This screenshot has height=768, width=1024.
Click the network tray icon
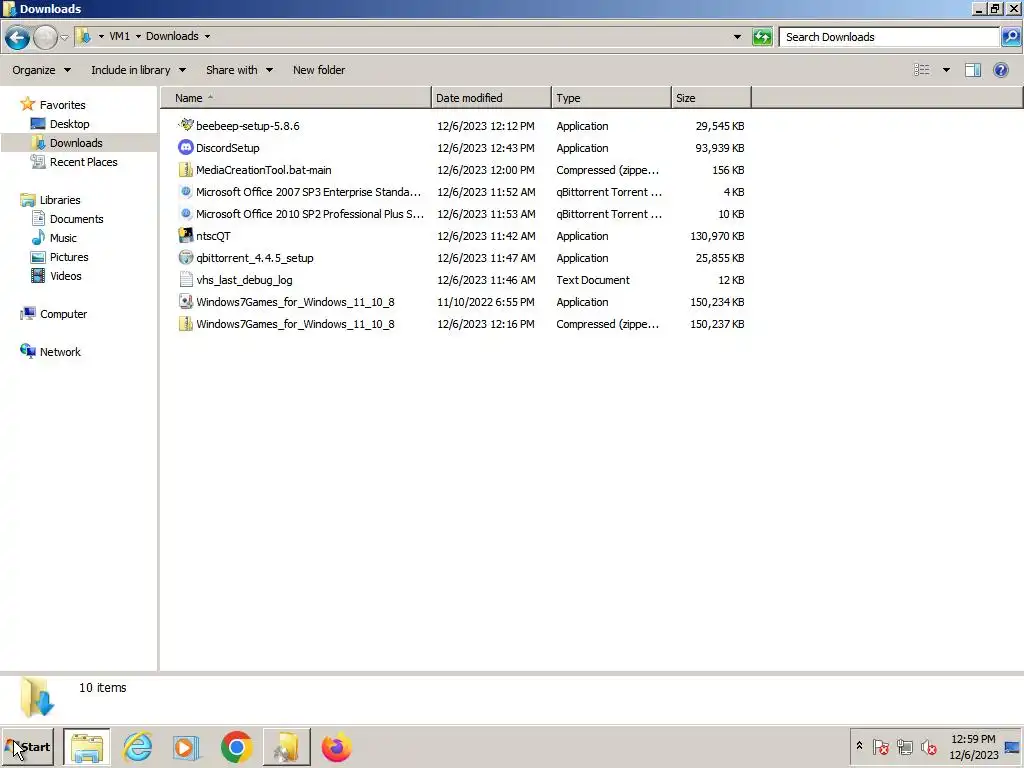(x=904, y=746)
